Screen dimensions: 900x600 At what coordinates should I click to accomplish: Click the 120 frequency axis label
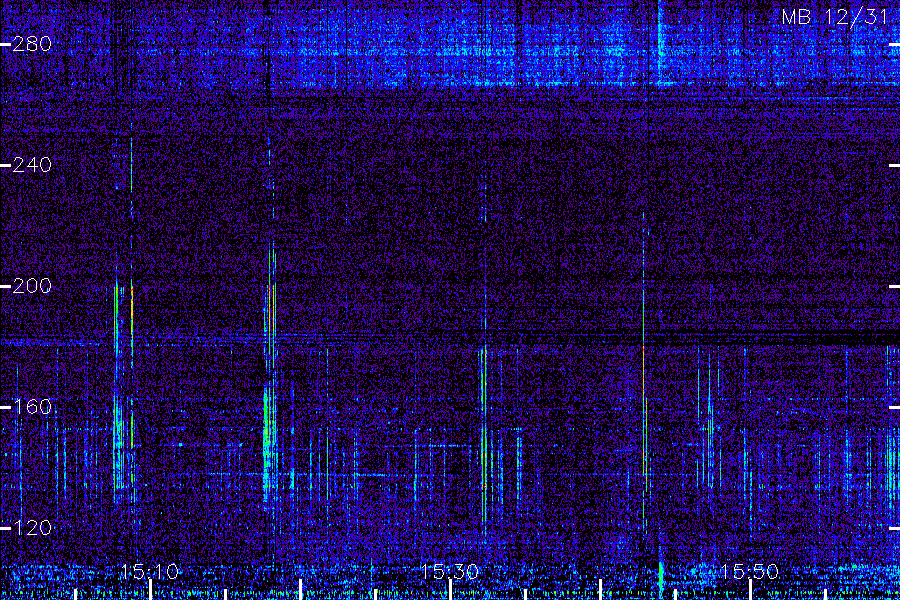(x=32, y=528)
